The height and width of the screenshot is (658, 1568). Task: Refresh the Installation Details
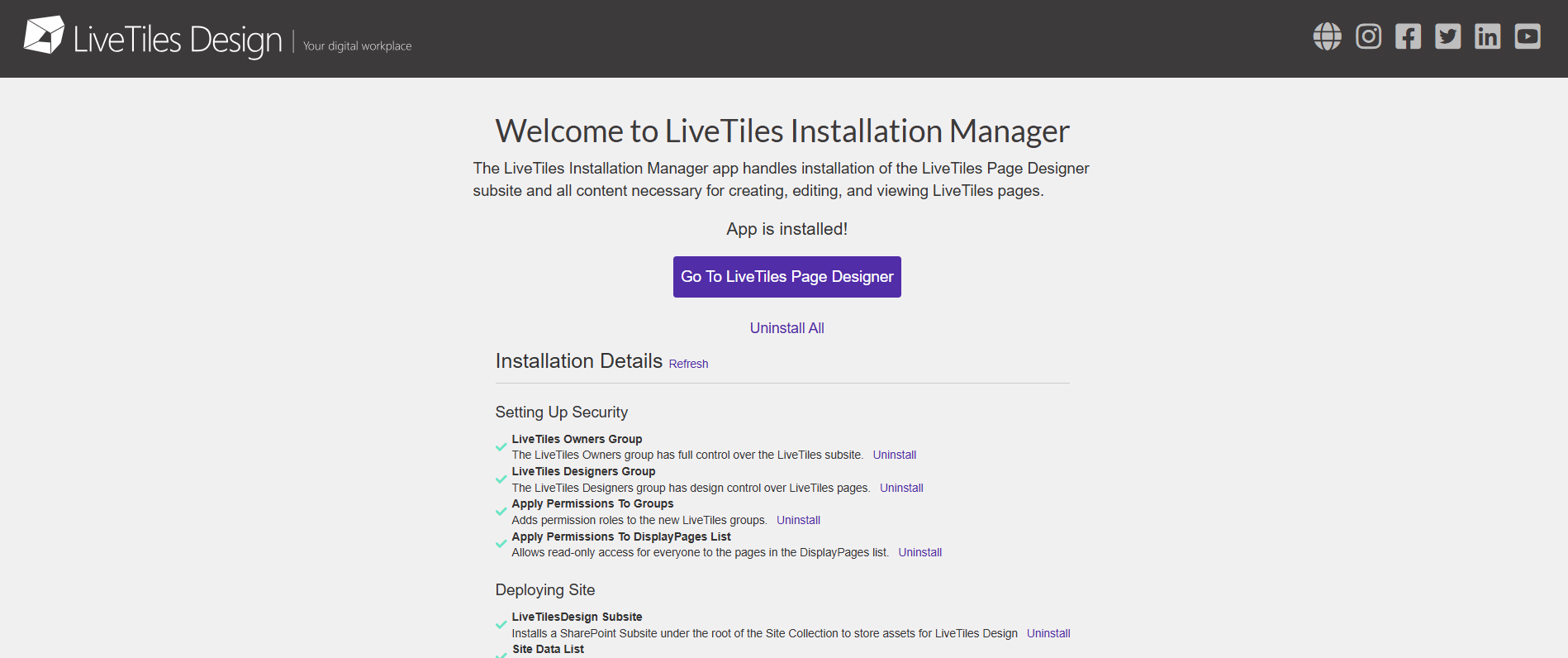(x=688, y=364)
